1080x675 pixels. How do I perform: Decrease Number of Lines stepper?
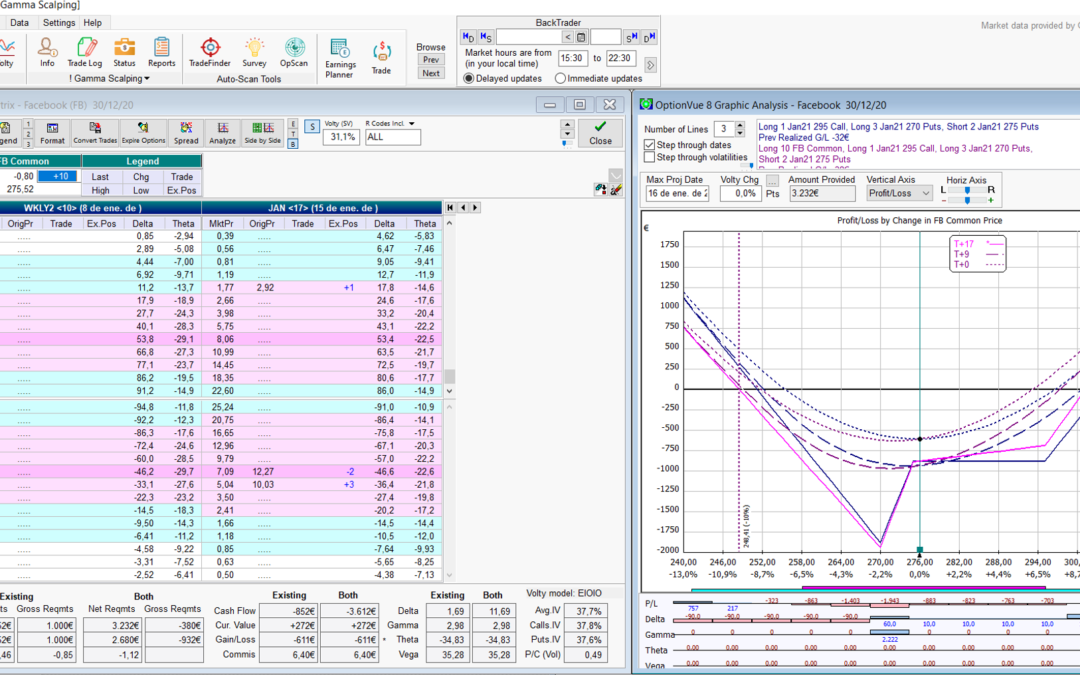[740, 132]
